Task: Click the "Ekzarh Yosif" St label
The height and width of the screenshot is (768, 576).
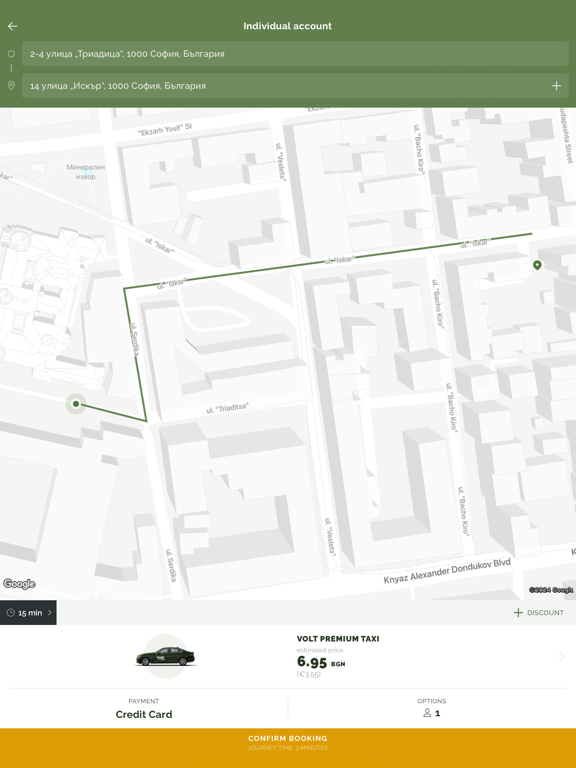Action: tap(165, 129)
